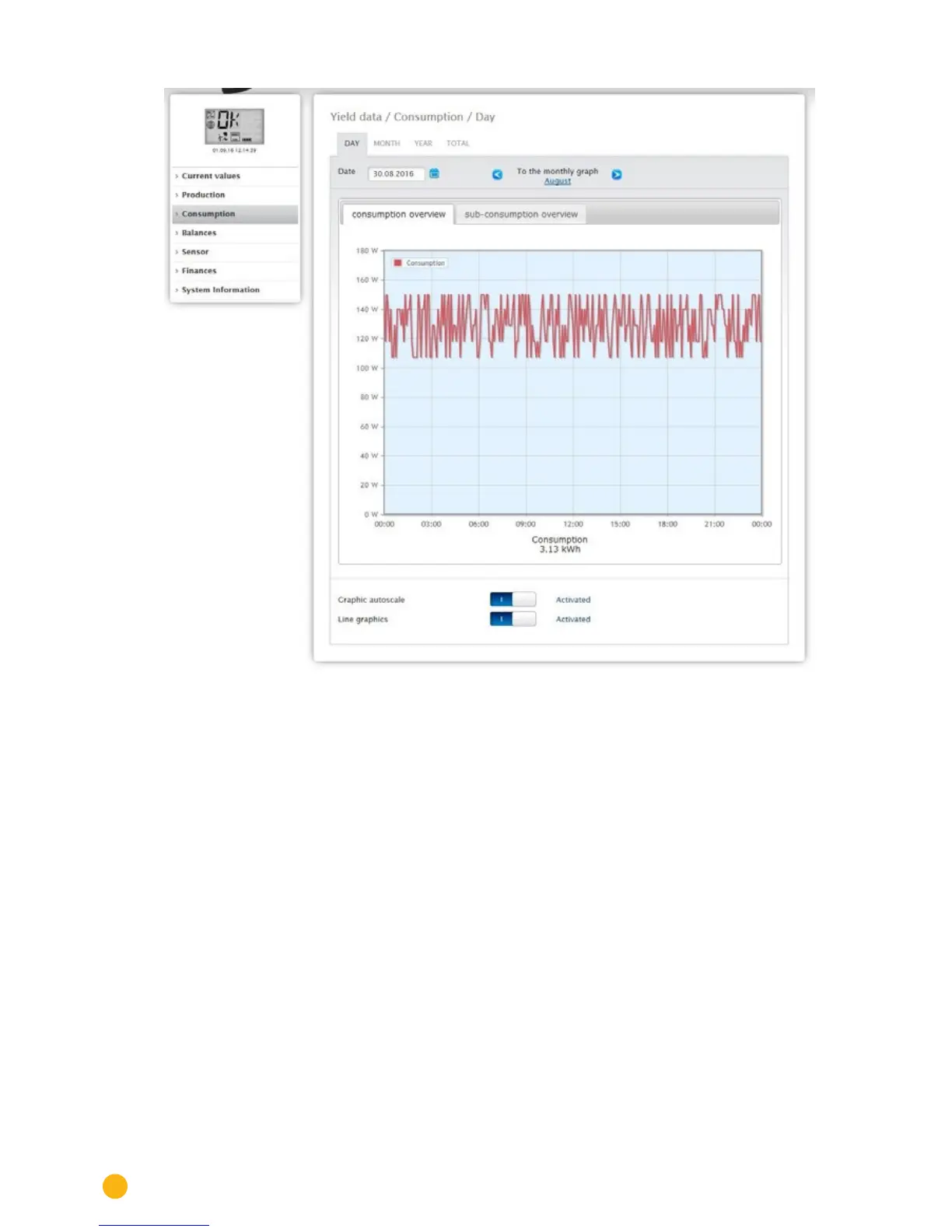This screenshot has height=1232, width=952.
Task: Open the Consumption menu item
Action: coord(235,214)
